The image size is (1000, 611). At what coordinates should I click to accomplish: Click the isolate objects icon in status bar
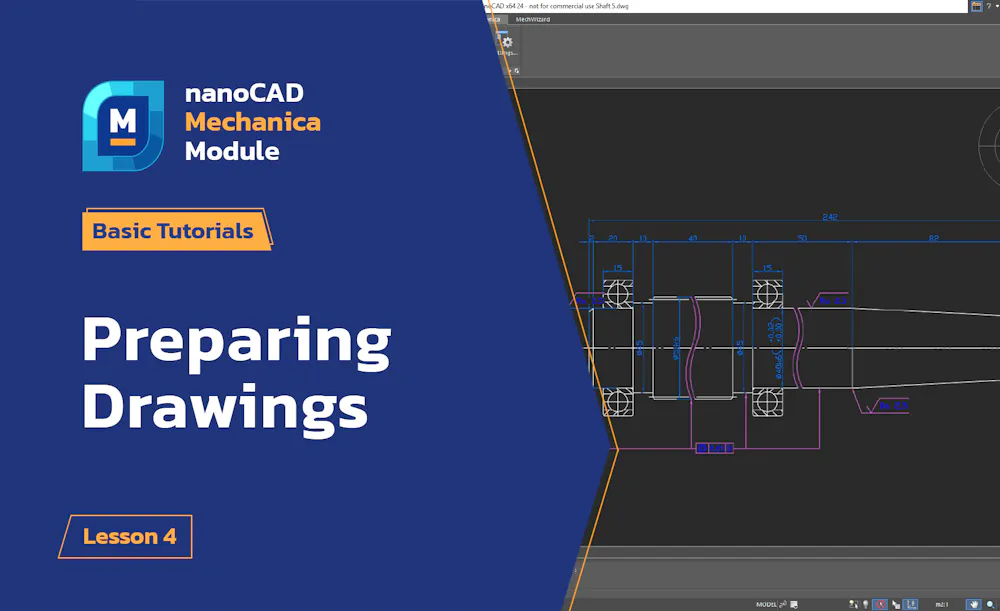click(x=853, y=604)
